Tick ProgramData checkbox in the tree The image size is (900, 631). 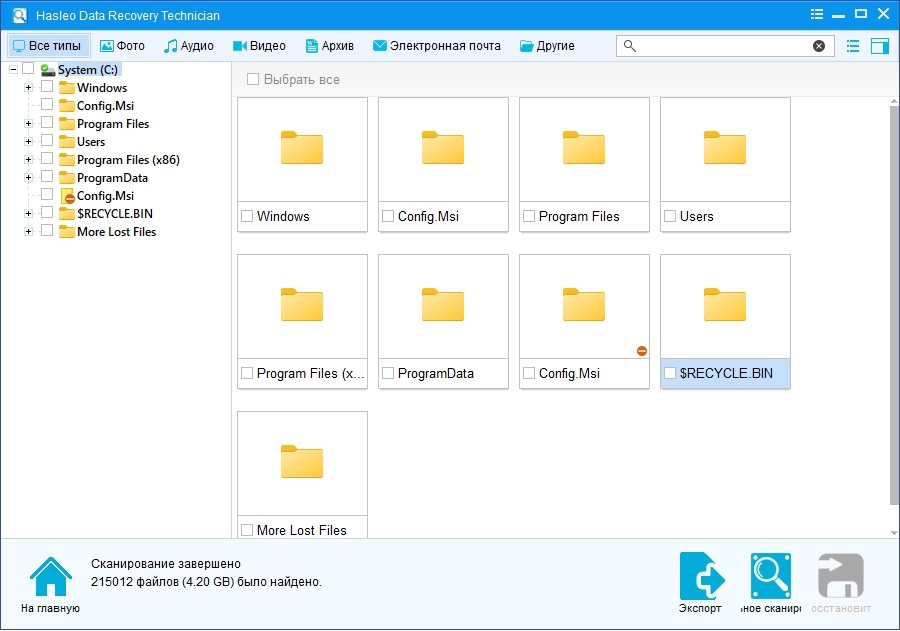click(47, 177)
